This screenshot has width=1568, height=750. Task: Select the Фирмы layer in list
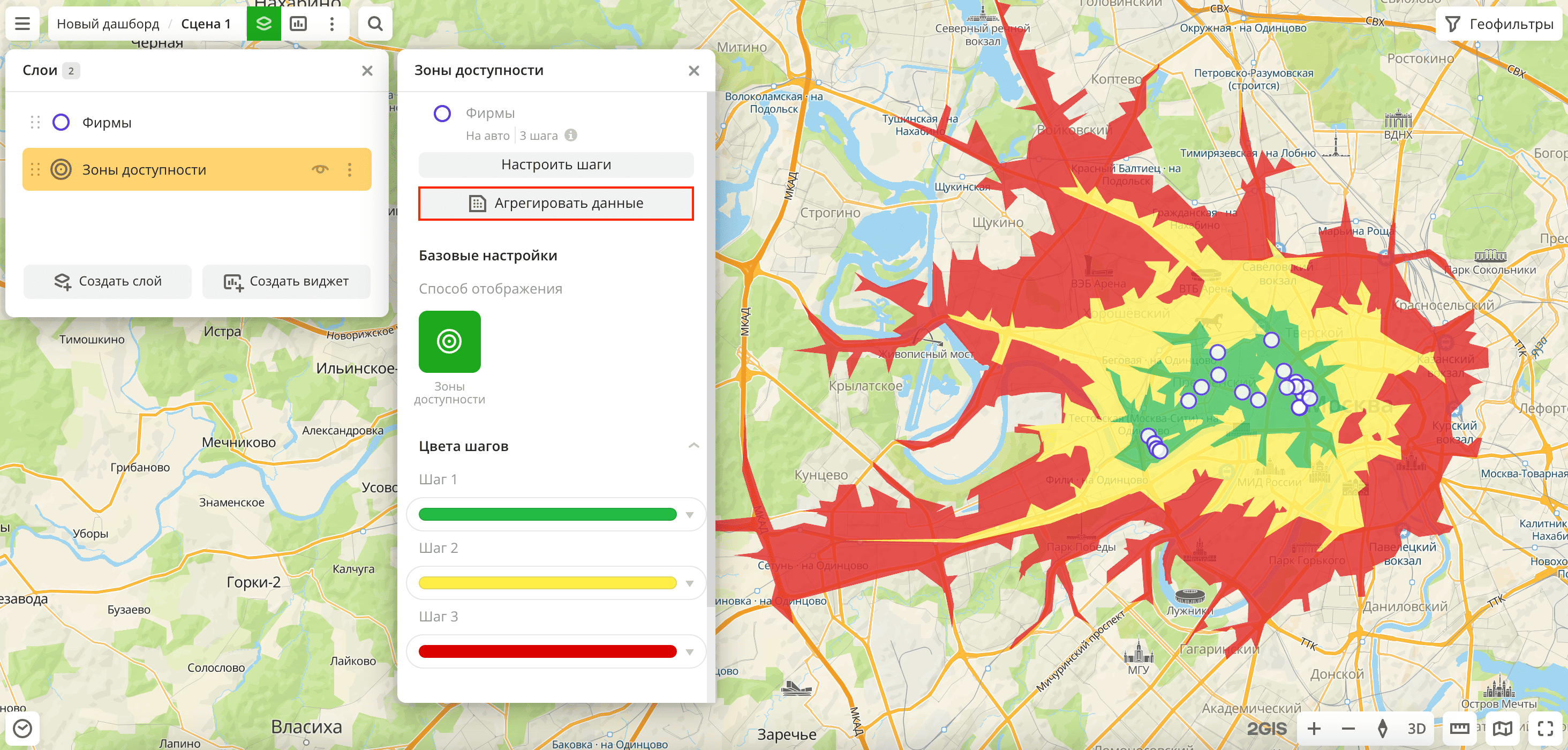[107, 122]
